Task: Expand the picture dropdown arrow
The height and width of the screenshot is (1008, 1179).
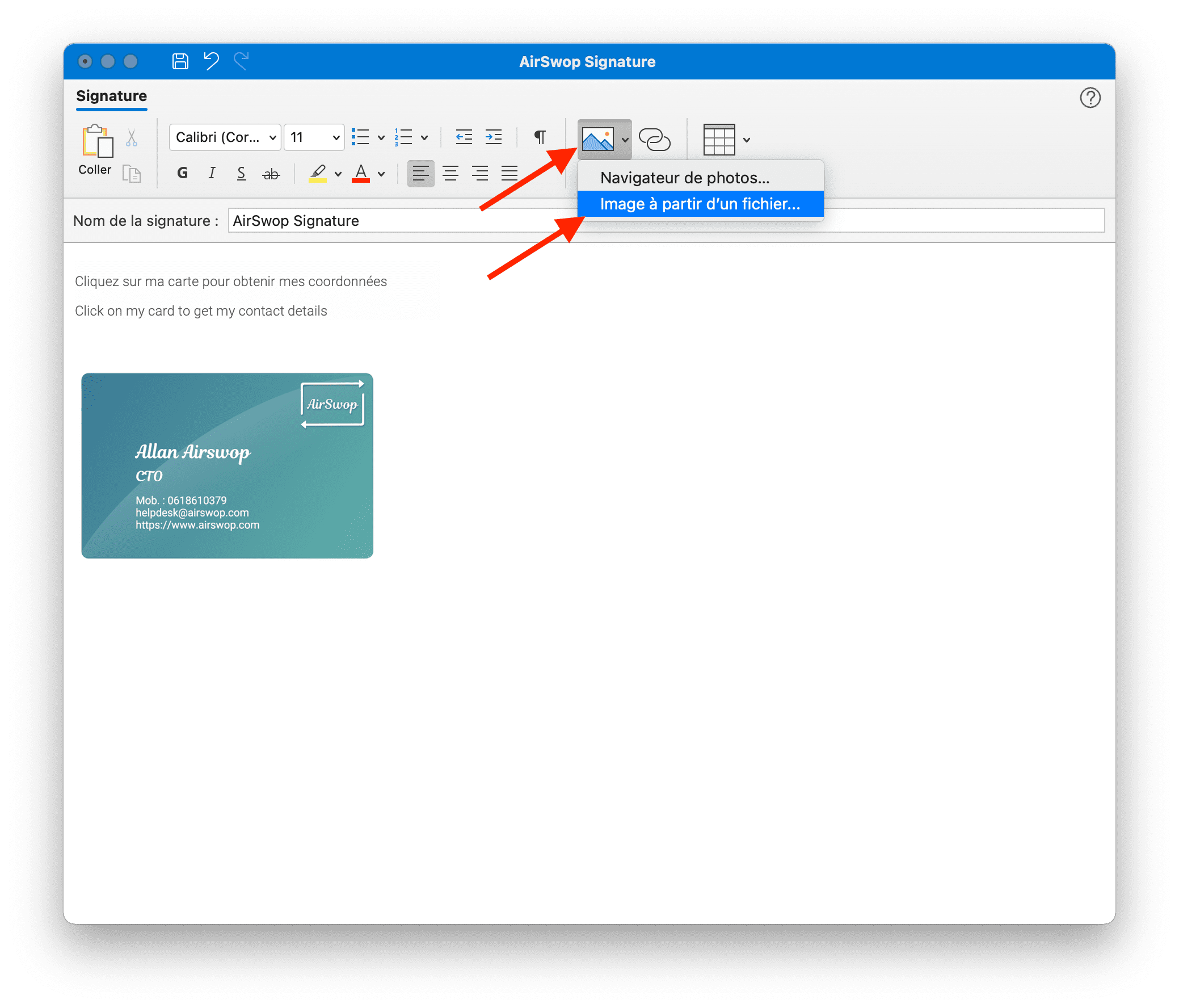Action: coord(625,140)
